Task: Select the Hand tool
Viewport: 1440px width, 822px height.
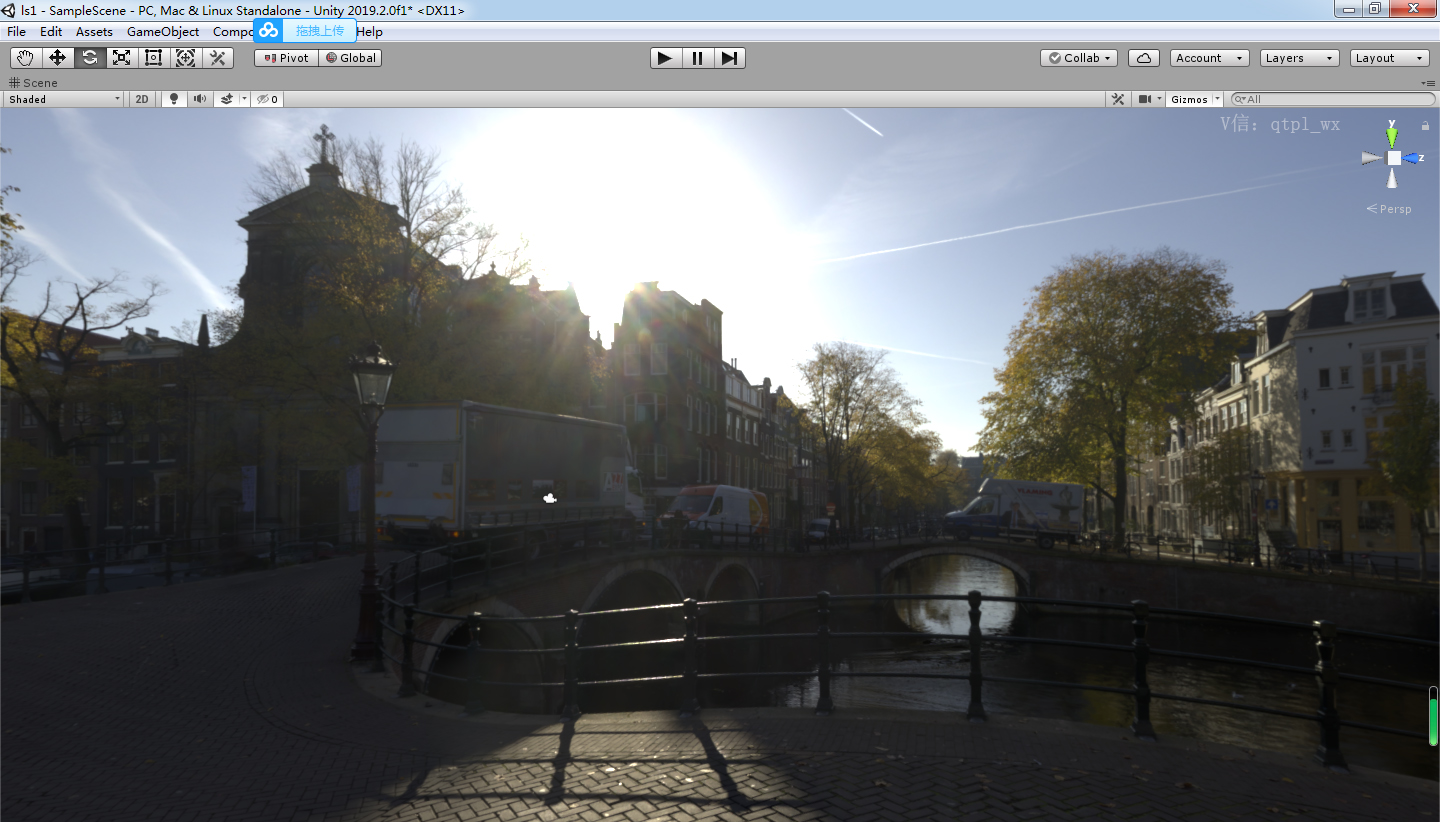Action: coord(26,58)
